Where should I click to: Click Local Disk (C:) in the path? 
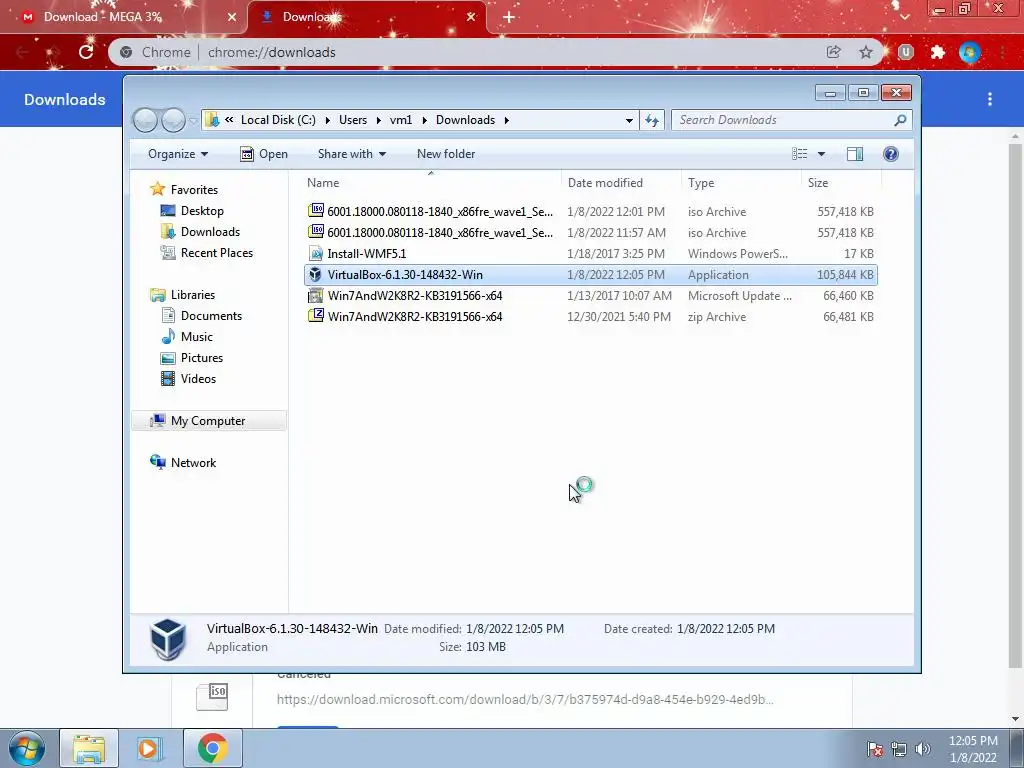(278, 120)
